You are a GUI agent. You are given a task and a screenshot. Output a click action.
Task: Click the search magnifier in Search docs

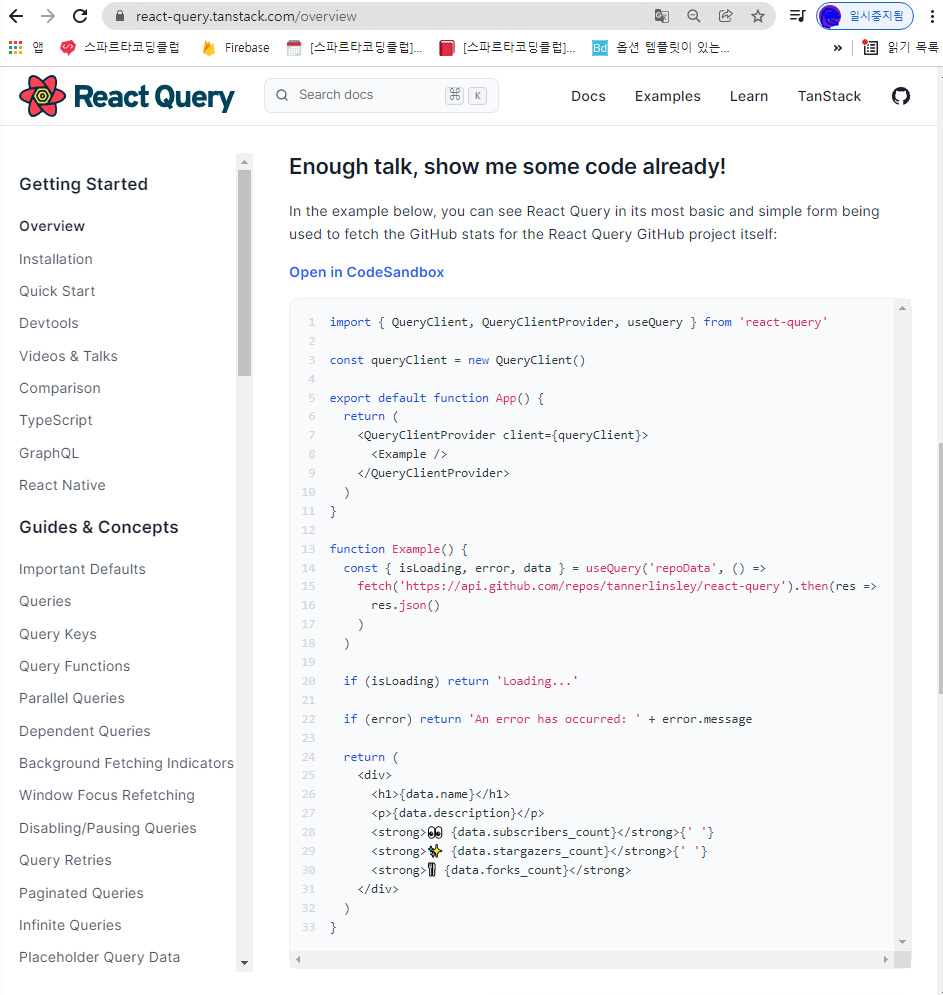(x=282, y=95)
